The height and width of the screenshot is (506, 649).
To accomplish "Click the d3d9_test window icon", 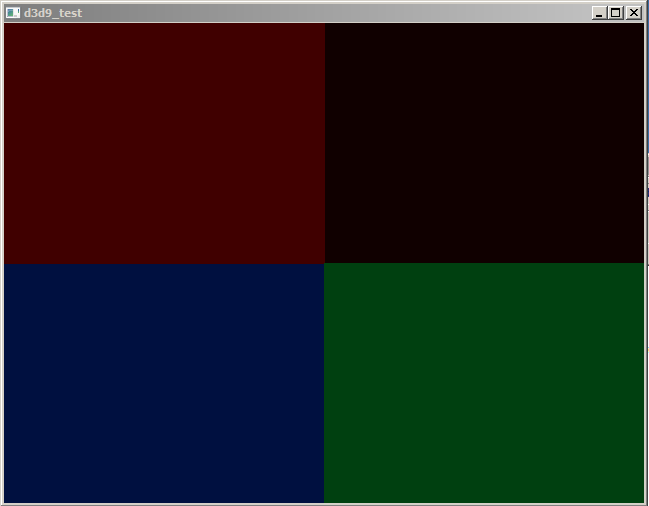I will click(x=13, y=13).
